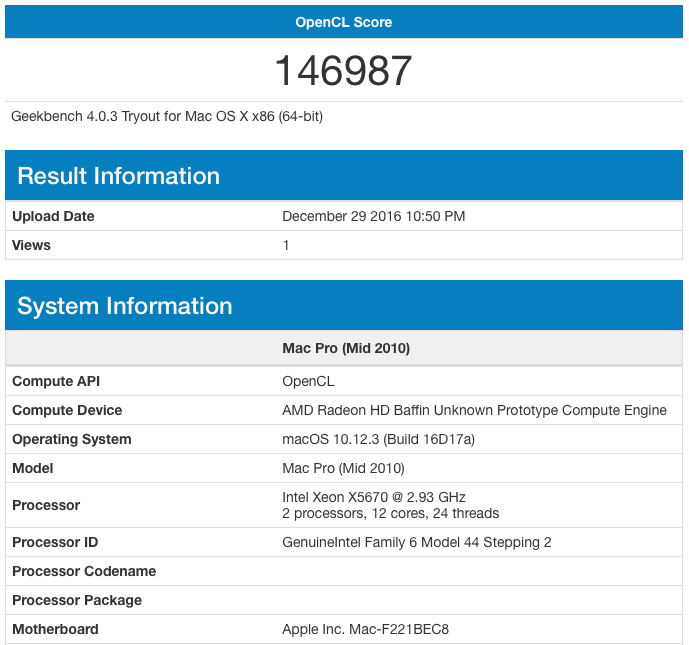Select the OpenCL value in Compute API row
The image size is (689, 645).
click(308, 381)
